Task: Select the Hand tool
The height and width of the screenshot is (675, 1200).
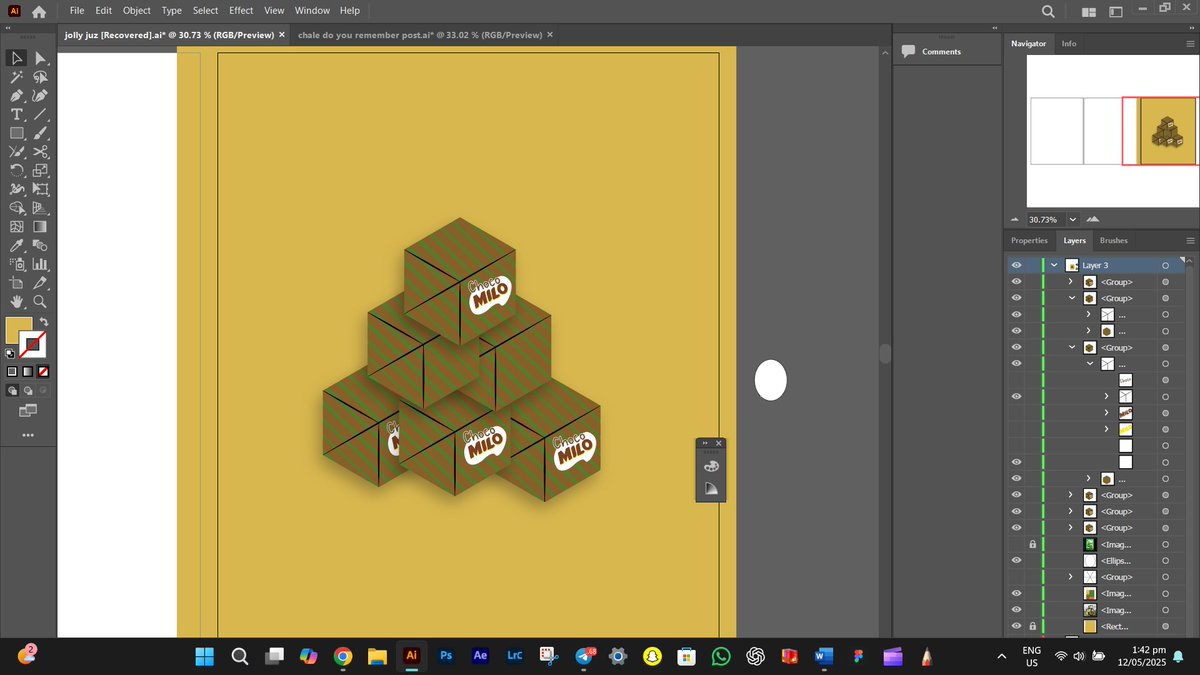Action: click(x=17, y=301)
